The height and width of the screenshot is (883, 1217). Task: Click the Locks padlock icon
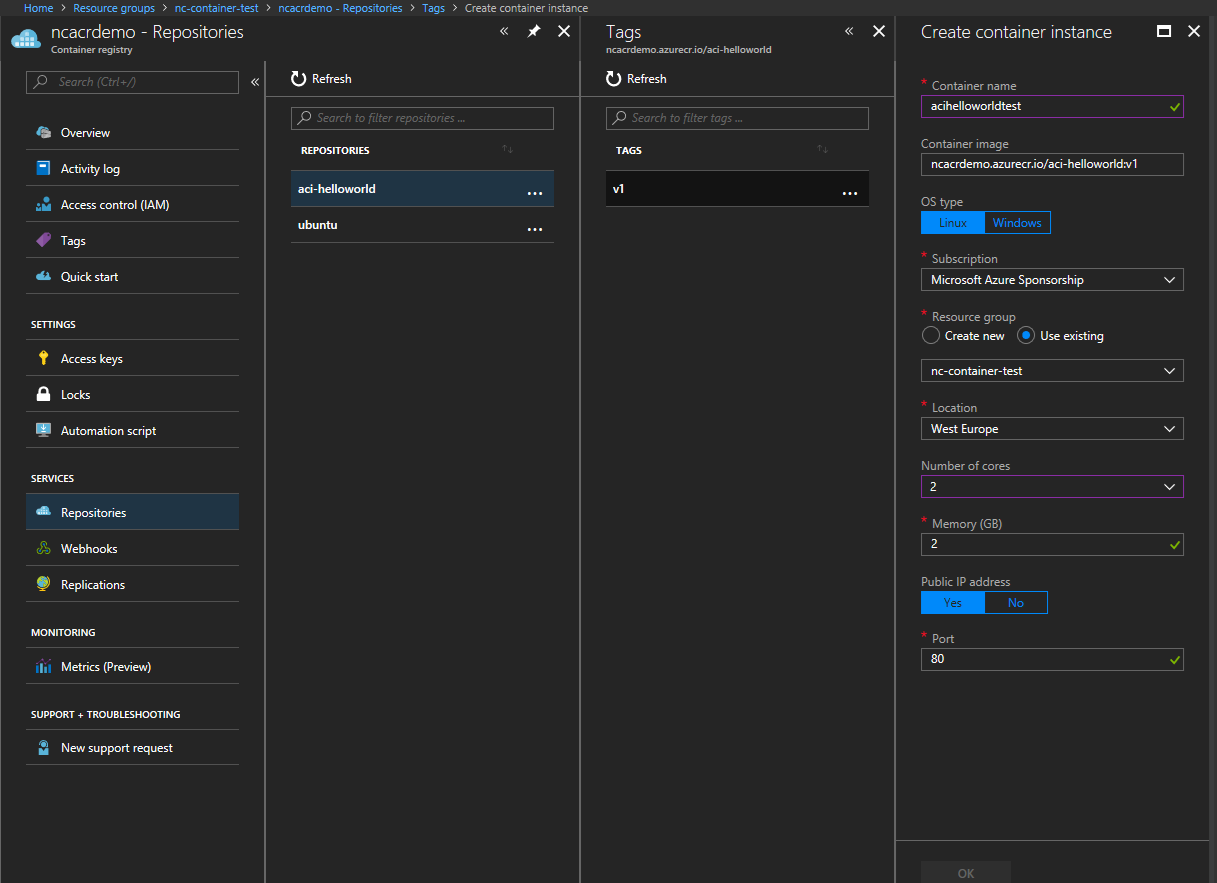coord(43,395)
